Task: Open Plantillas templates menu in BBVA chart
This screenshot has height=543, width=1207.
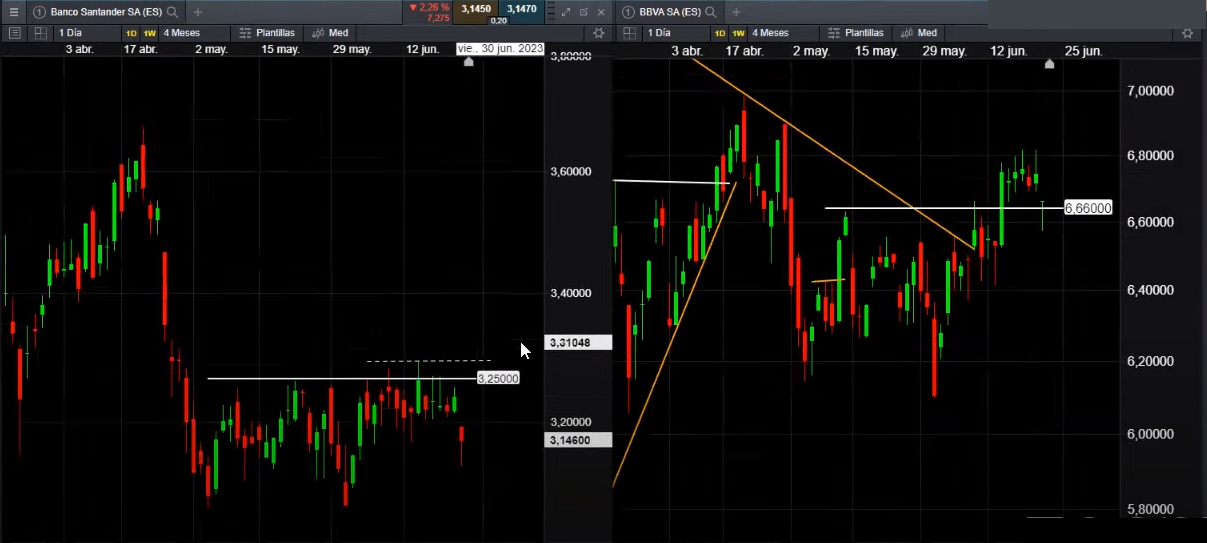Action: coord(857,33)
